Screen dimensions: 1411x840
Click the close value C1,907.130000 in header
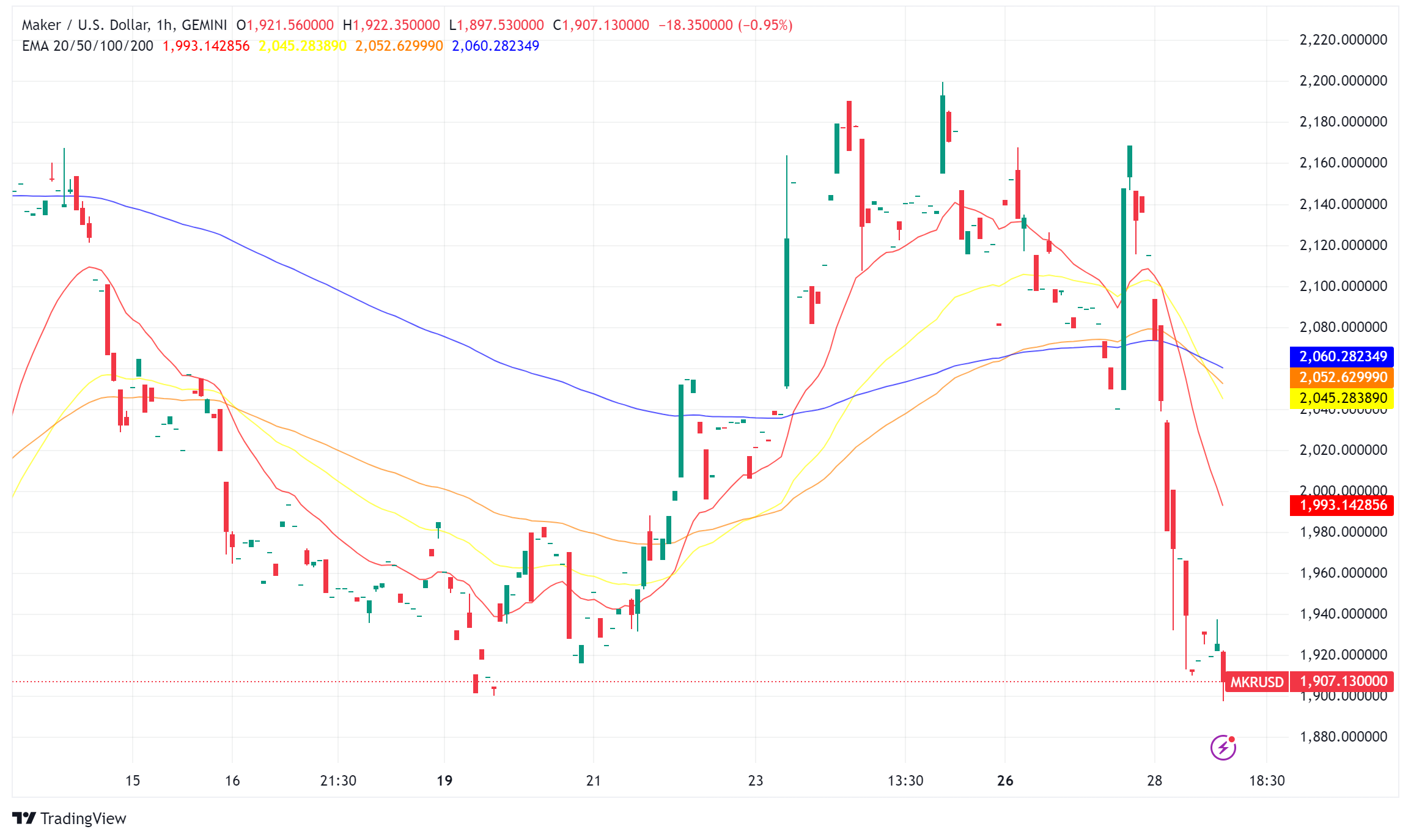(601, 25)
